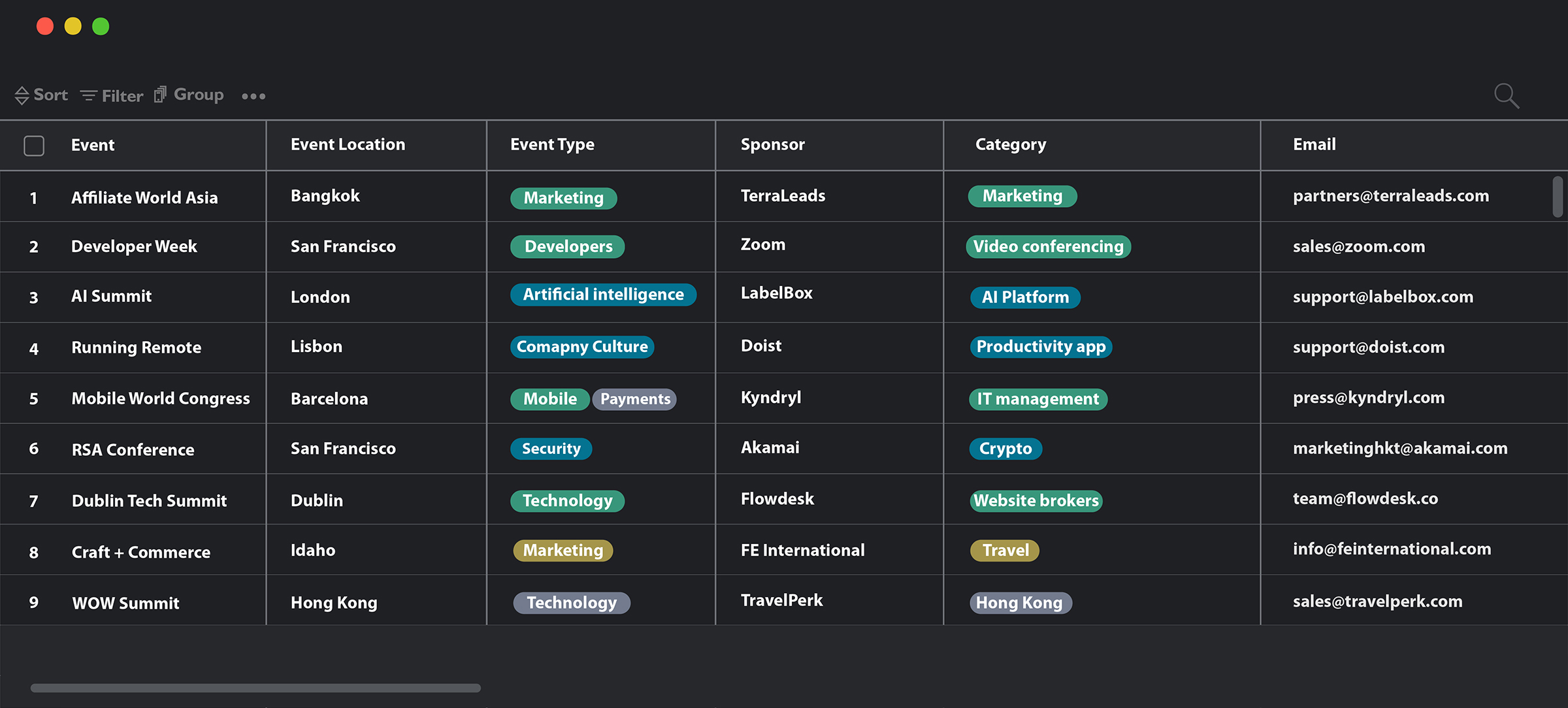Select the Video conferencing category tag
Viewport: 1568px width, 708px height.
(x=1048, y=247)
